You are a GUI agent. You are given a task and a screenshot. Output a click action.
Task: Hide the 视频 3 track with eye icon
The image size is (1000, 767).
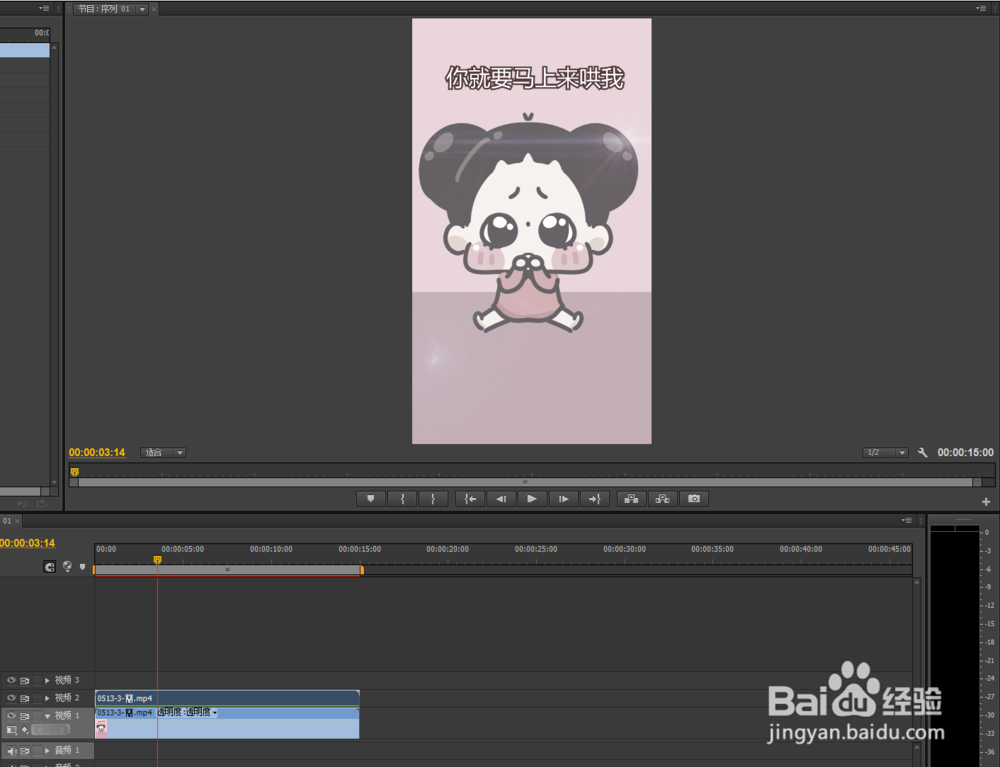coord(11,680)
